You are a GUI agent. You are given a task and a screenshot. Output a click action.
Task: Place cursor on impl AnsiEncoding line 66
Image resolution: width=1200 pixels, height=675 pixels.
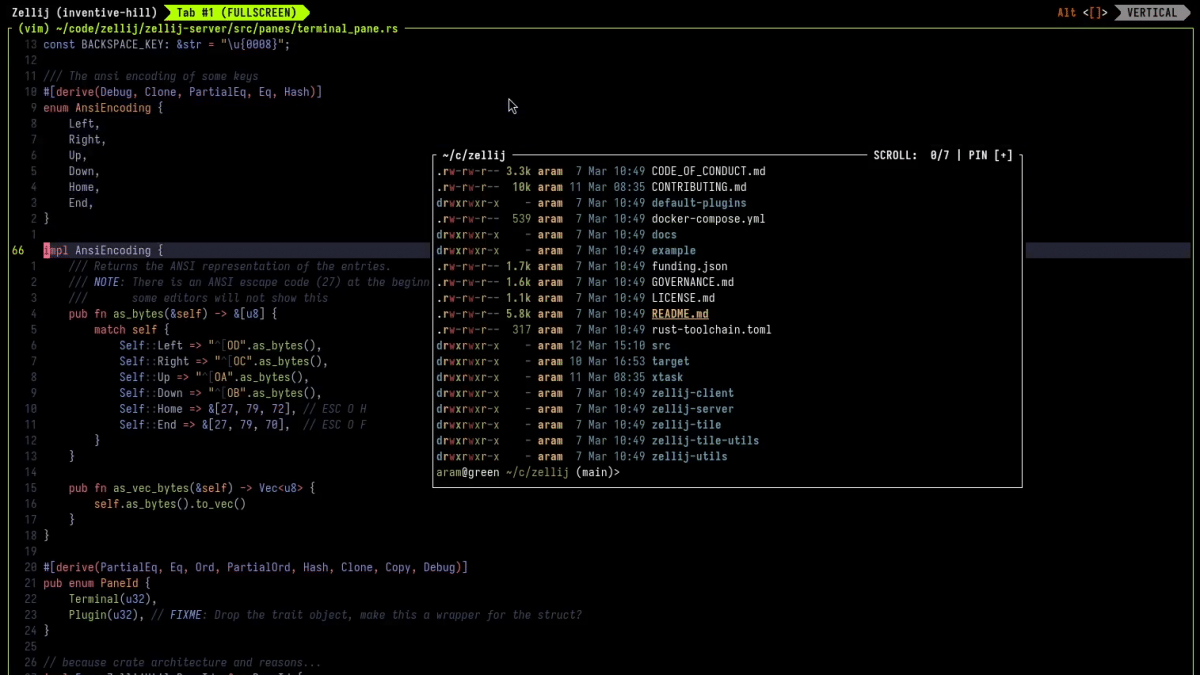(103, 251)
